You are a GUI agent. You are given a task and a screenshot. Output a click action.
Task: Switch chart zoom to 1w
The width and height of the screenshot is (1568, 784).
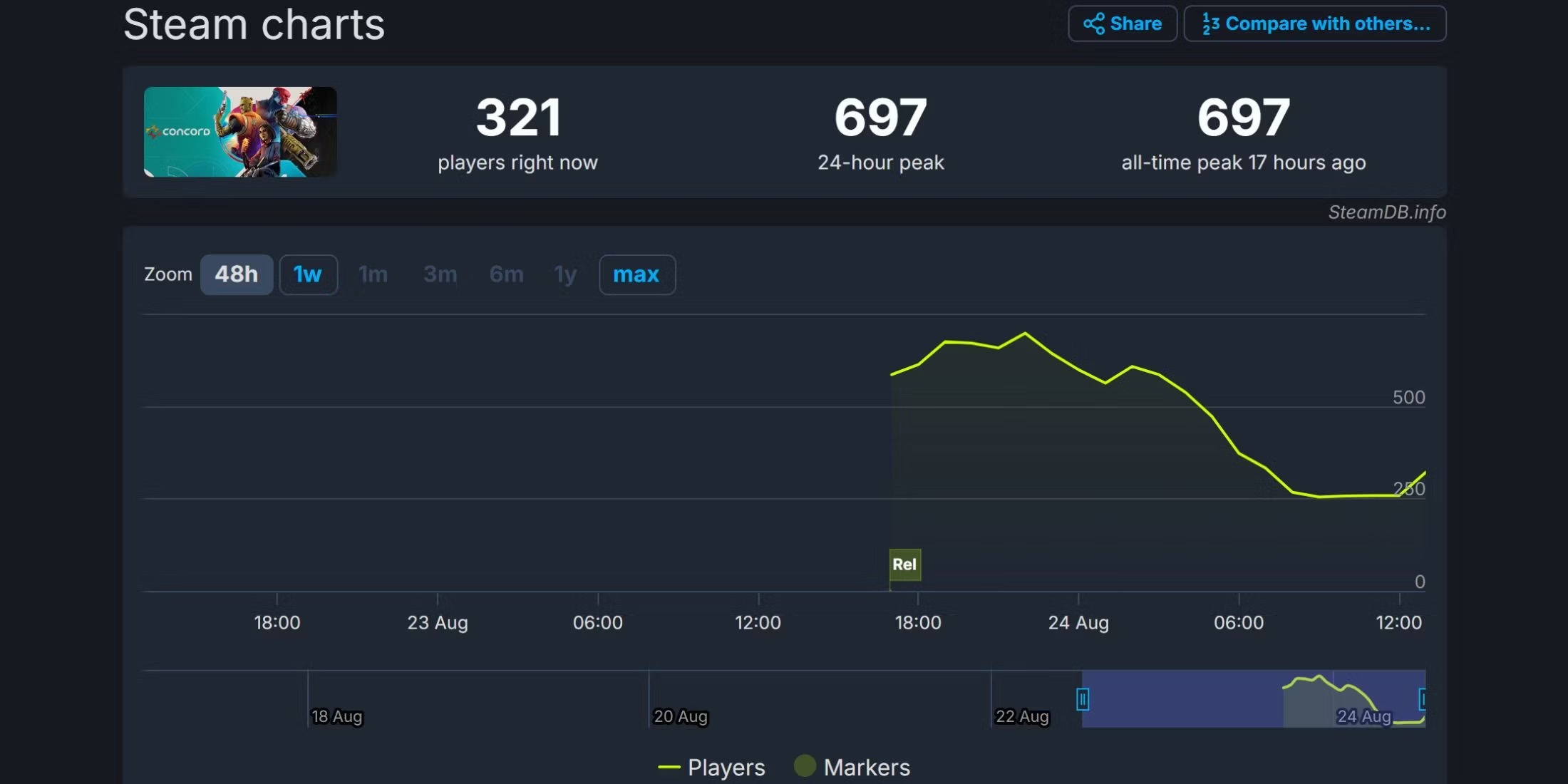308,274
